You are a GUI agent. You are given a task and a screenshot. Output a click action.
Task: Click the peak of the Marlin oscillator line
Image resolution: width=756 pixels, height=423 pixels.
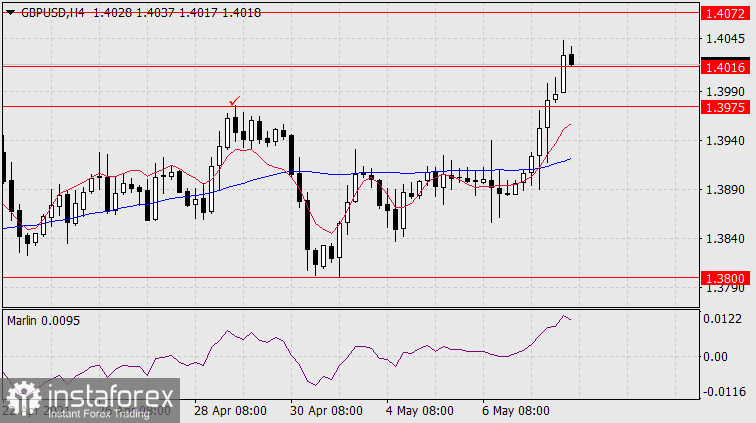click(x=565, y=316)
